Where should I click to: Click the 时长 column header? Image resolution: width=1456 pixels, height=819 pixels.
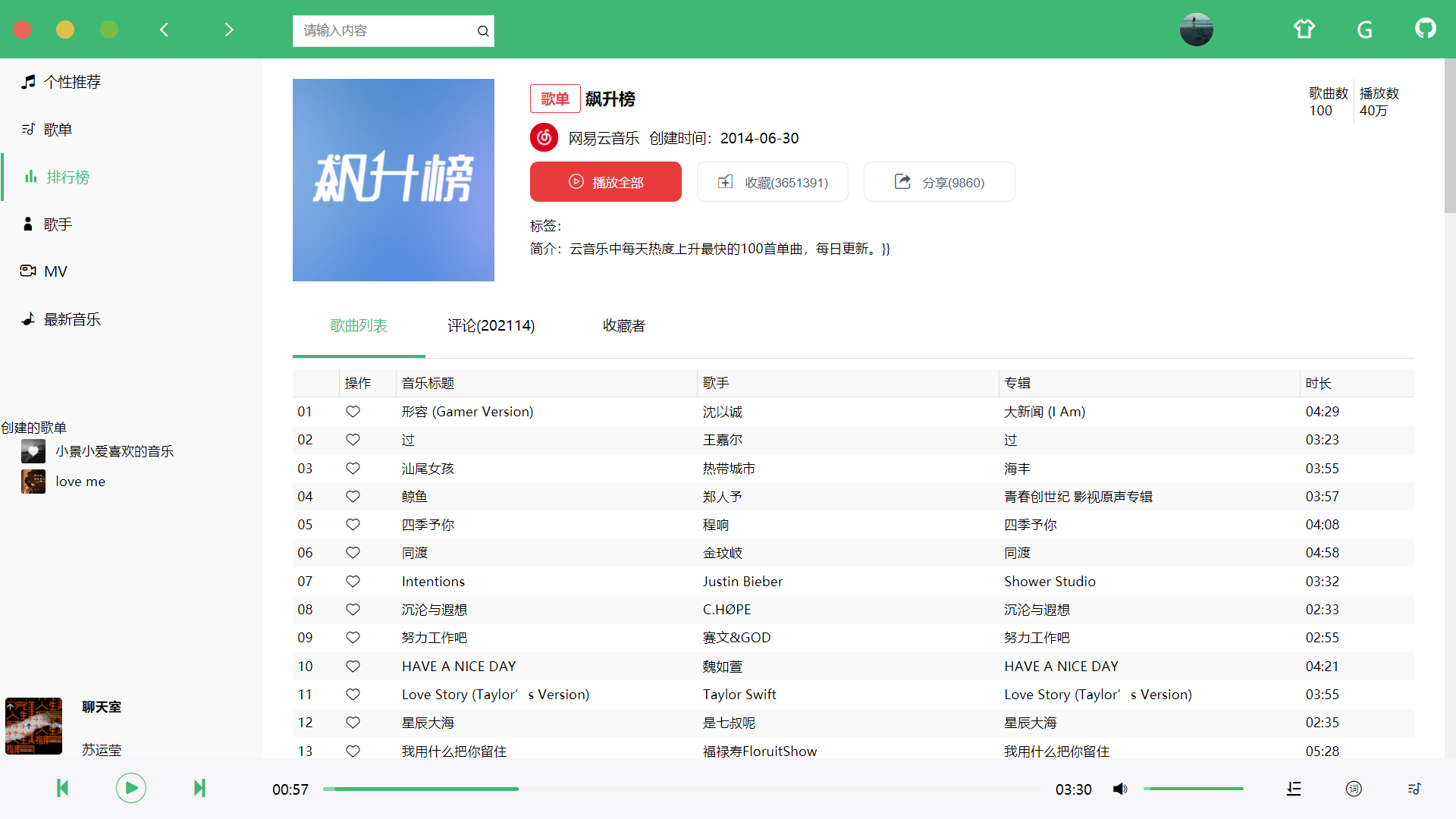point(1318,383)
